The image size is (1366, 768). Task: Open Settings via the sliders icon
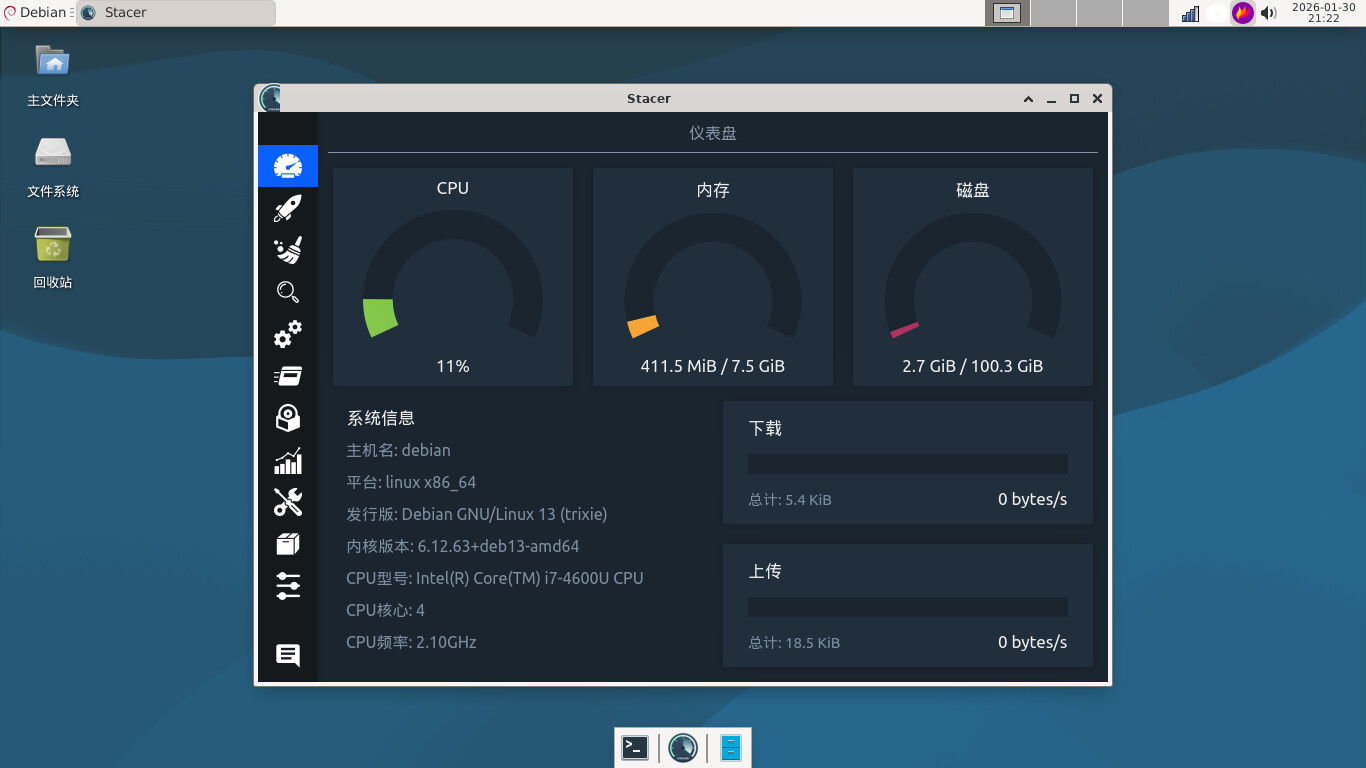(x=288, y=586)
